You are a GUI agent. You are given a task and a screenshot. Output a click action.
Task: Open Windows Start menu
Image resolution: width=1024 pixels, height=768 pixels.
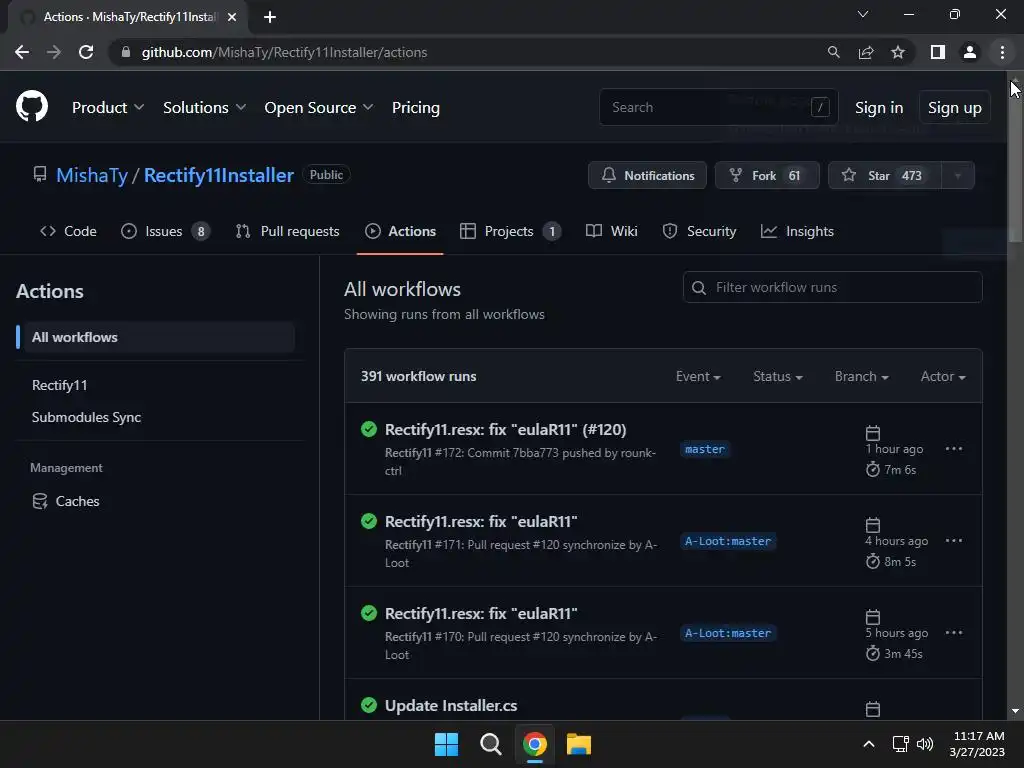pos(447,744)
